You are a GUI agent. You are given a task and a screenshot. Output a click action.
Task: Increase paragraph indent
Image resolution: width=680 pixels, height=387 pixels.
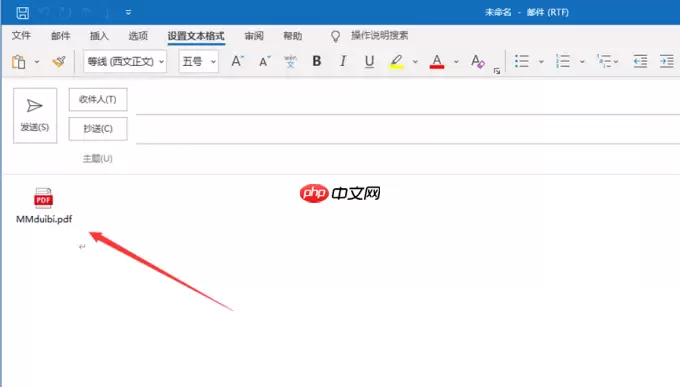coord(667,62)
